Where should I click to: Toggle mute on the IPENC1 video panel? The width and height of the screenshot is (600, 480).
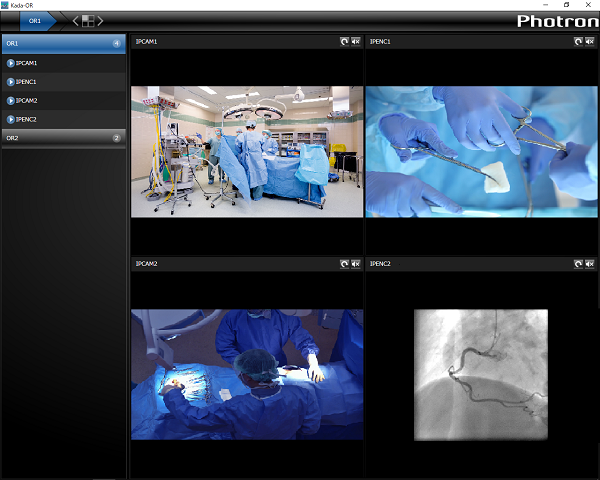pyautogui.click(x=589, y=42)
